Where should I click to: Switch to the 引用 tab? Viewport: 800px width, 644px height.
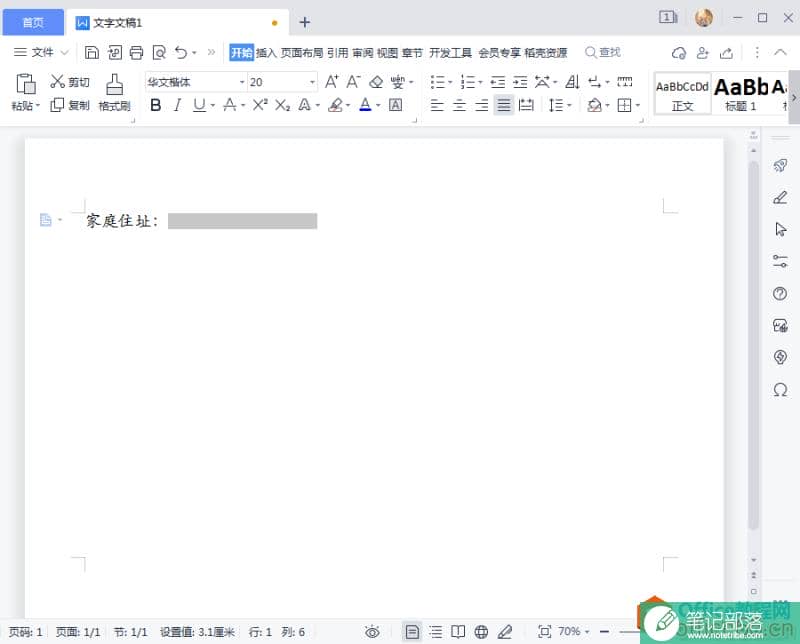point(337,53)
